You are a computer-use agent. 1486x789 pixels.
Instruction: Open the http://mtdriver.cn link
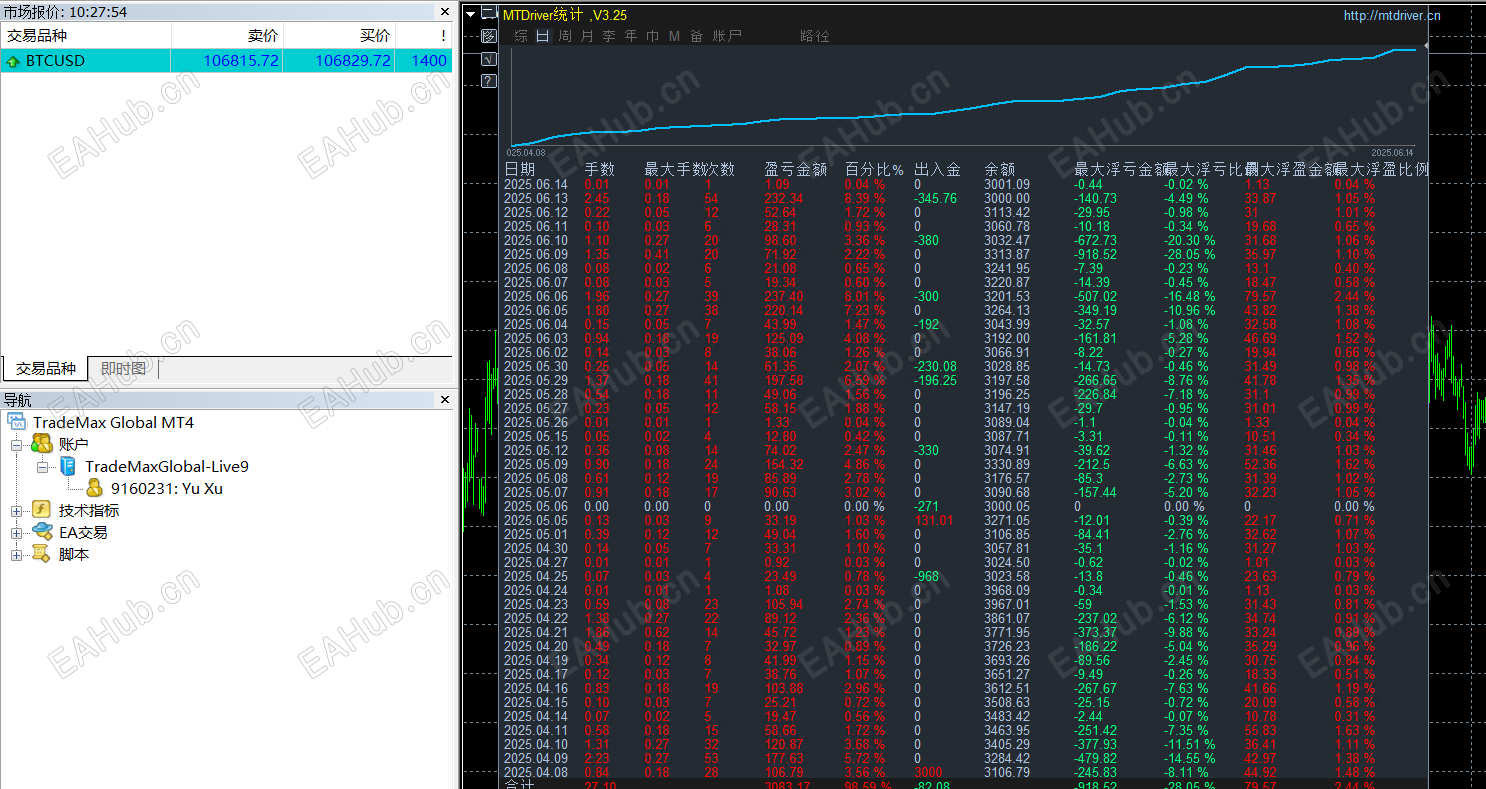pyautogui.click(x=1392, y=15)
